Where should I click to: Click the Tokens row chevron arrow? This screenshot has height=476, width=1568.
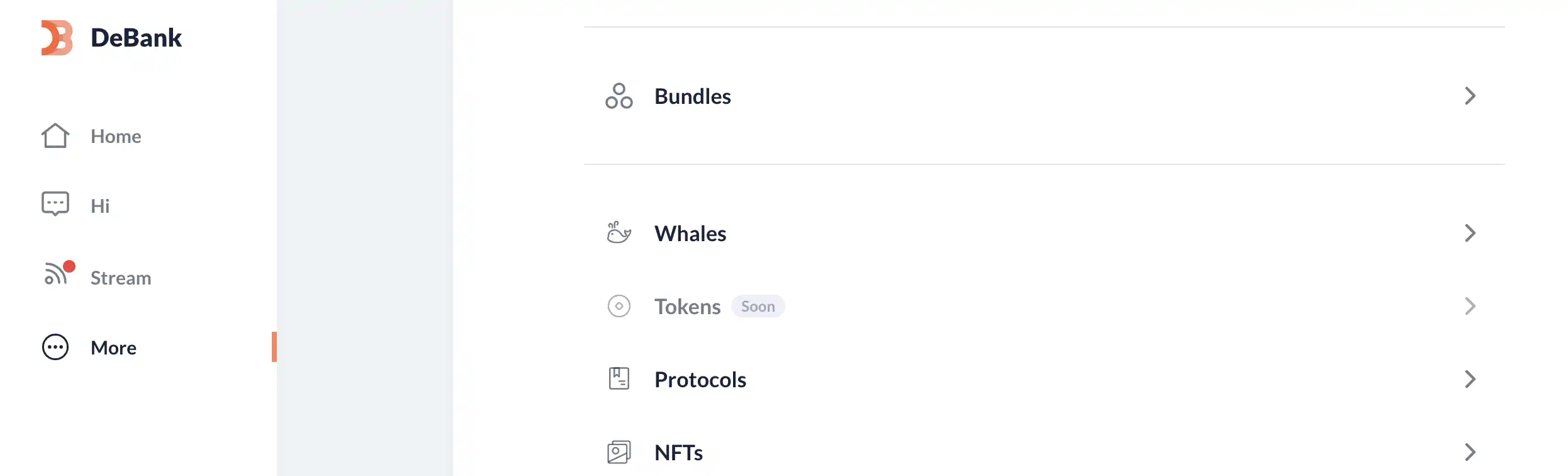1470,306
